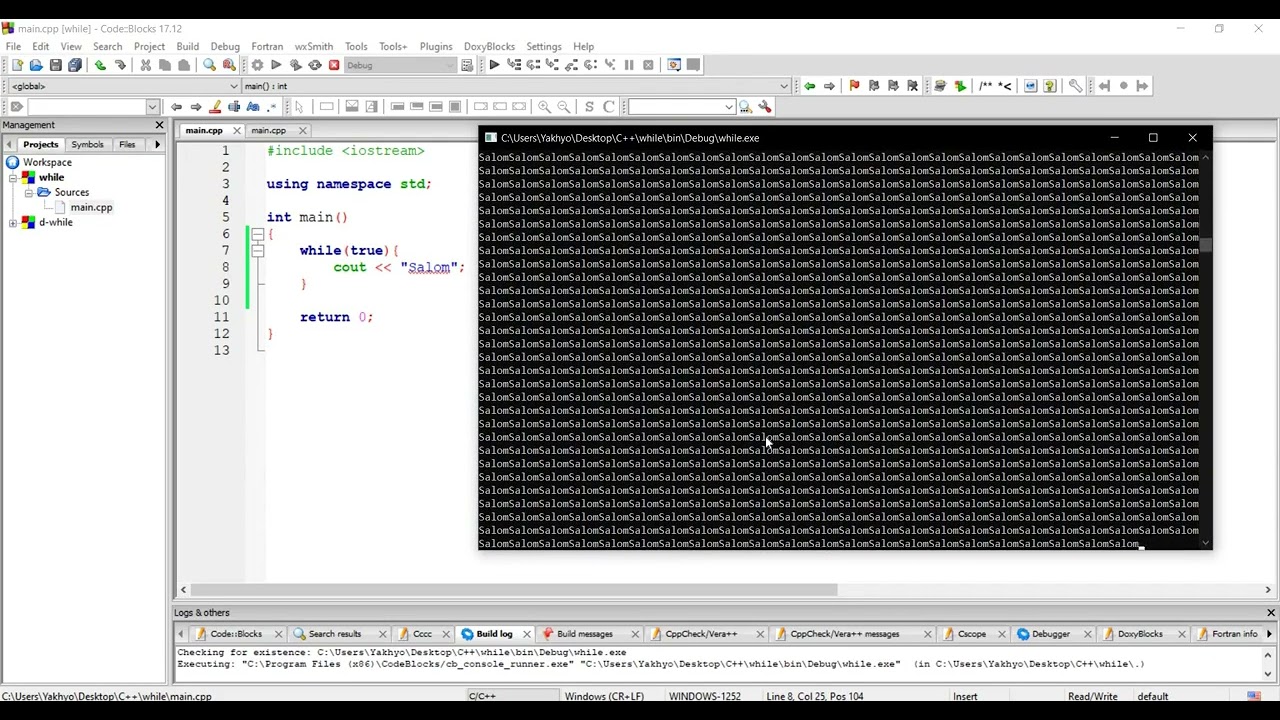Undo the last edit with toolbar arrow
The height and width of the screenshot is (720, 1280).
point(100,65)
